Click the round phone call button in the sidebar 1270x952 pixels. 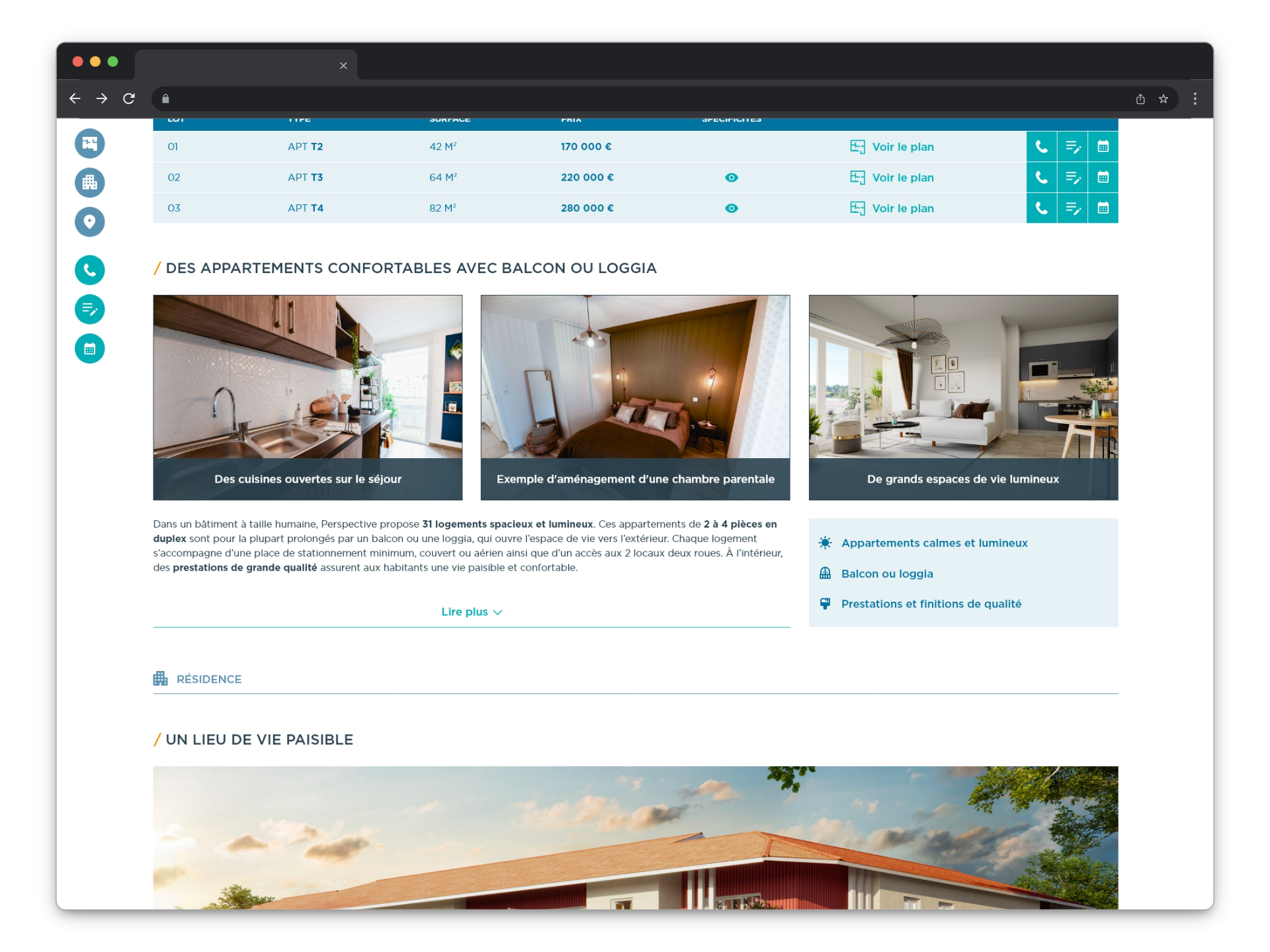(89, 270)
